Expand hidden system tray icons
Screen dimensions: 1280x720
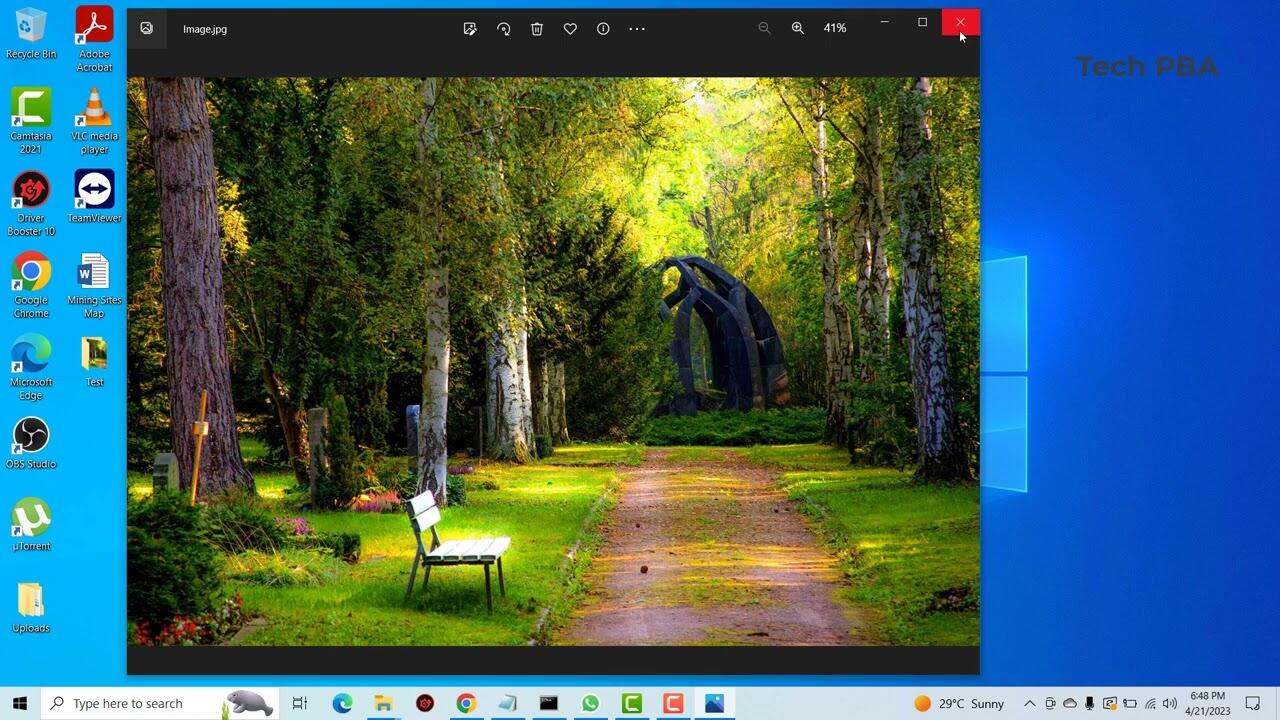point(1029,704)
